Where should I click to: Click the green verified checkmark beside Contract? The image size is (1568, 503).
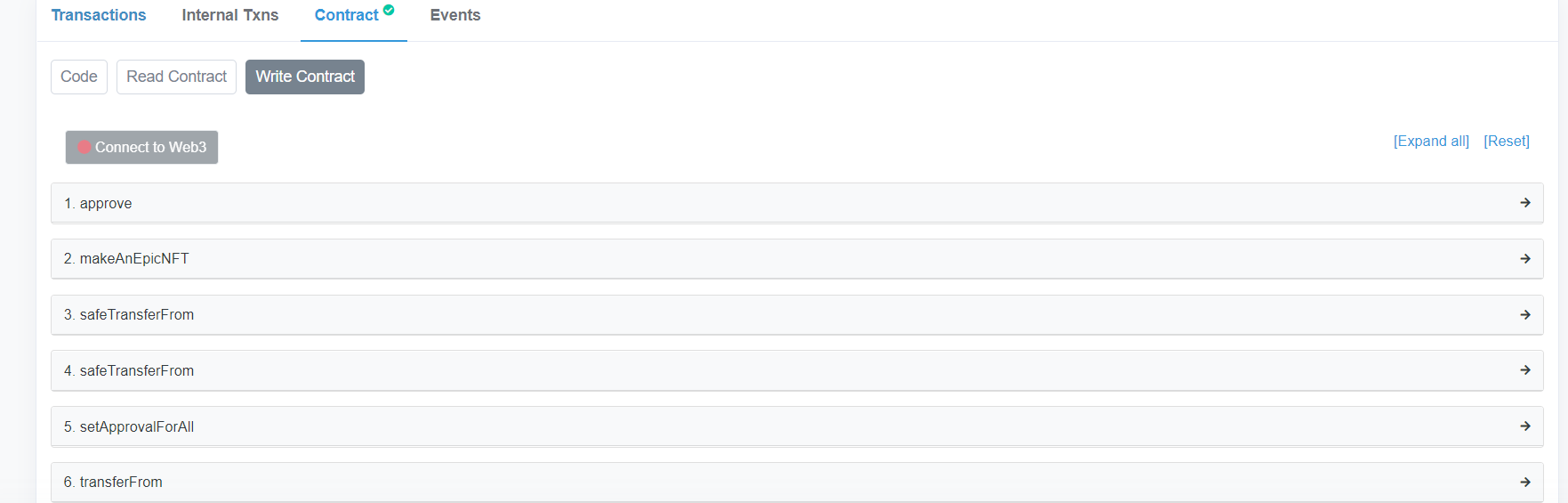[389, 10]
